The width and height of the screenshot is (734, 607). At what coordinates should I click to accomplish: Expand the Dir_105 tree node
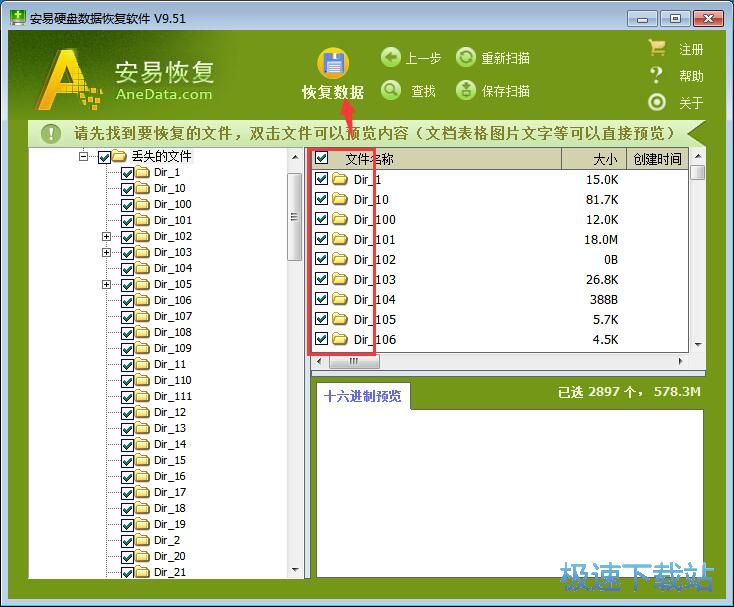106,284
